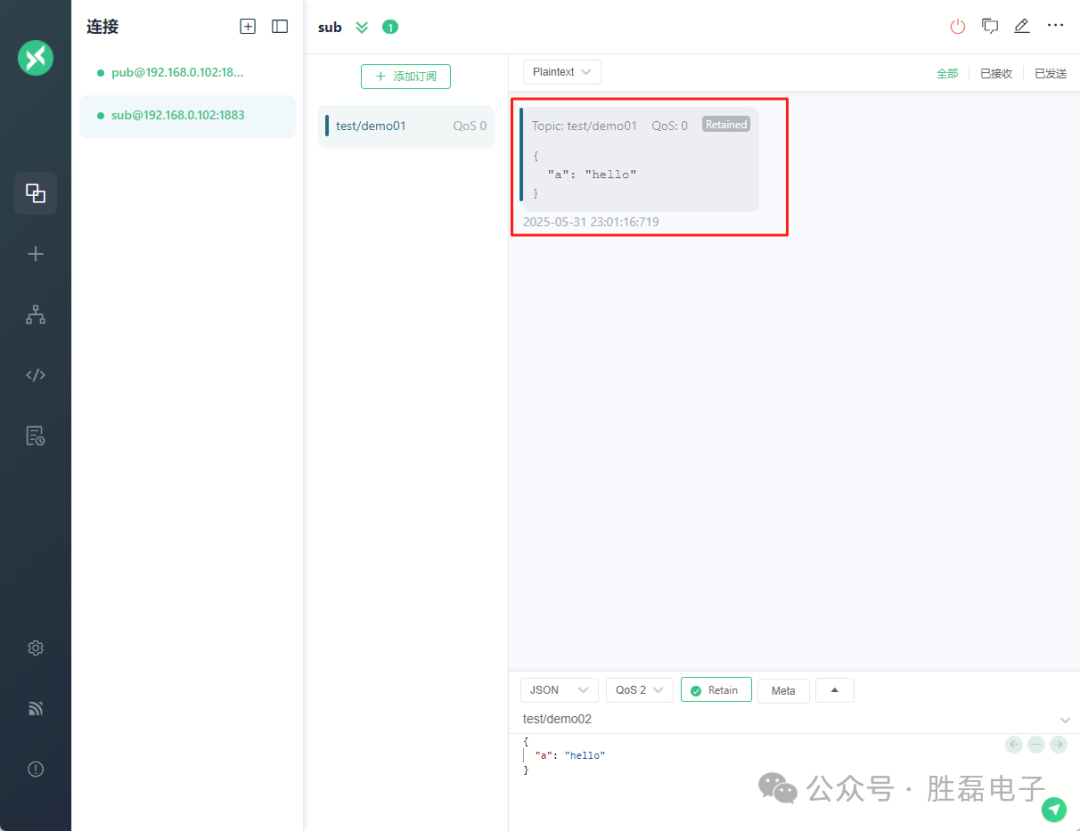Add a new connection with plus-square icon
This screenshot has width=1080, height=831.
click(x=247, y=26)
